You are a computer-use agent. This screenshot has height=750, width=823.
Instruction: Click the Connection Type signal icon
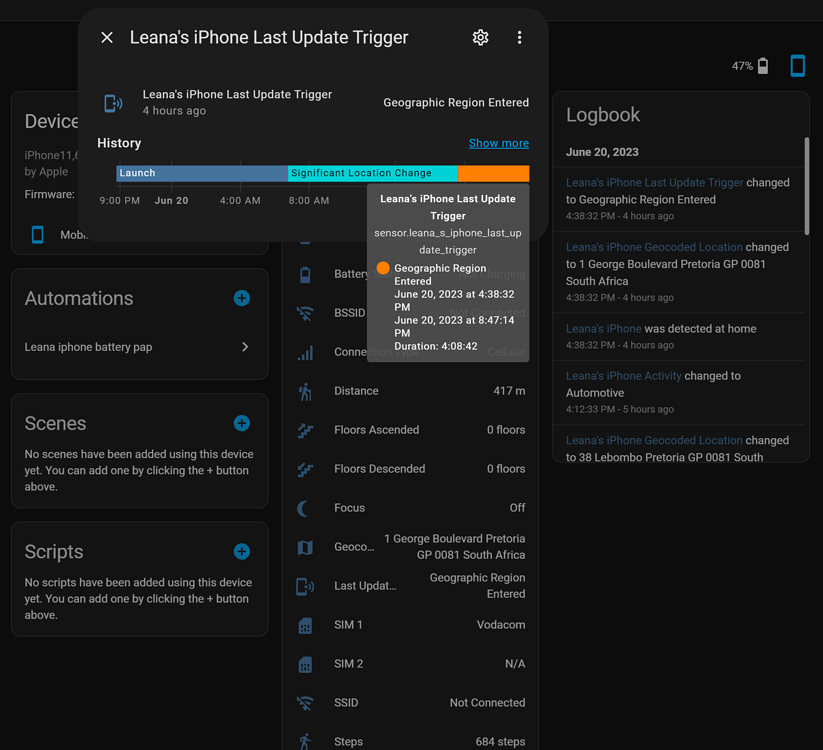tap(305, 352)
